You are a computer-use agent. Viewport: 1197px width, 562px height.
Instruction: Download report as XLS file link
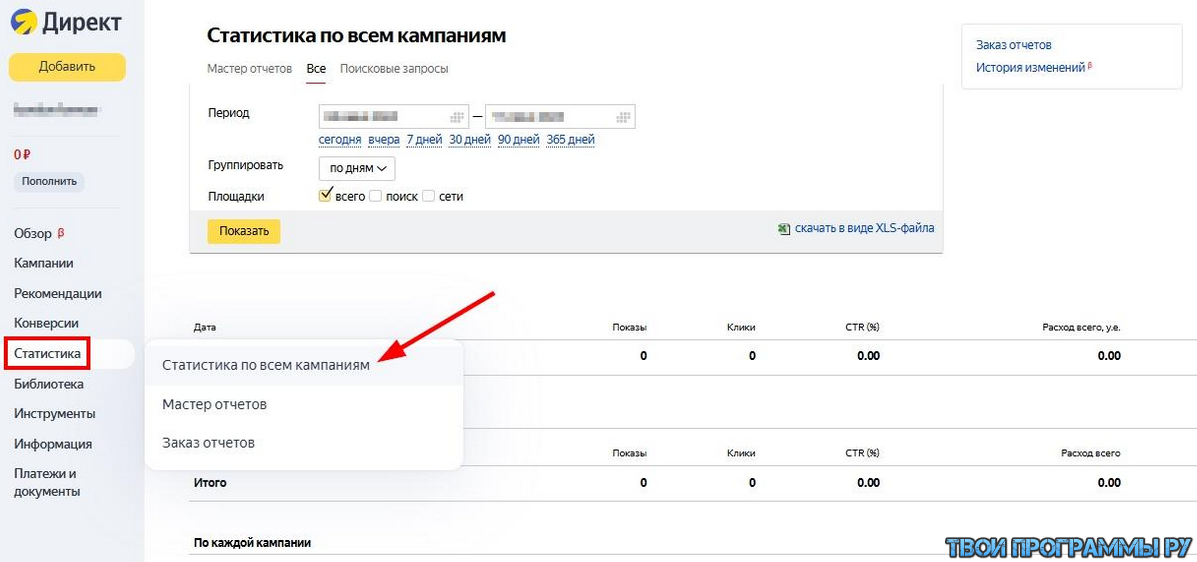click(864, 228)
